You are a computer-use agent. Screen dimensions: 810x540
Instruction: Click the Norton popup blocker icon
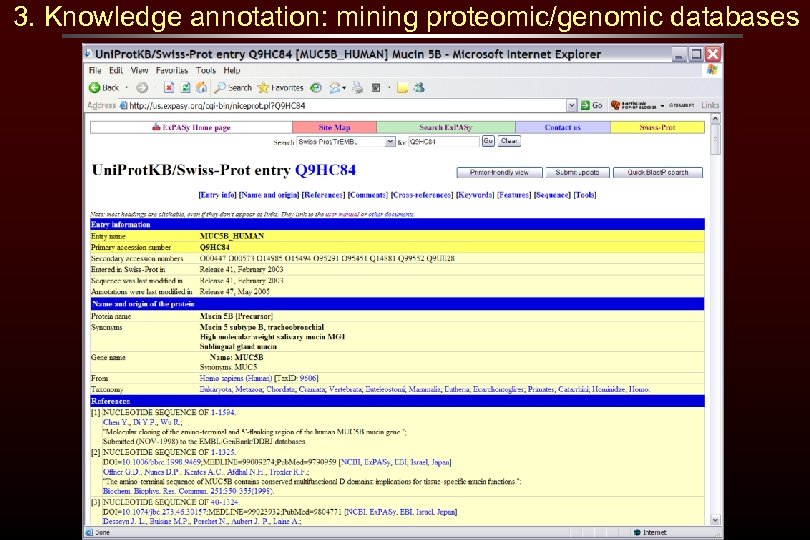pos(615,105)
